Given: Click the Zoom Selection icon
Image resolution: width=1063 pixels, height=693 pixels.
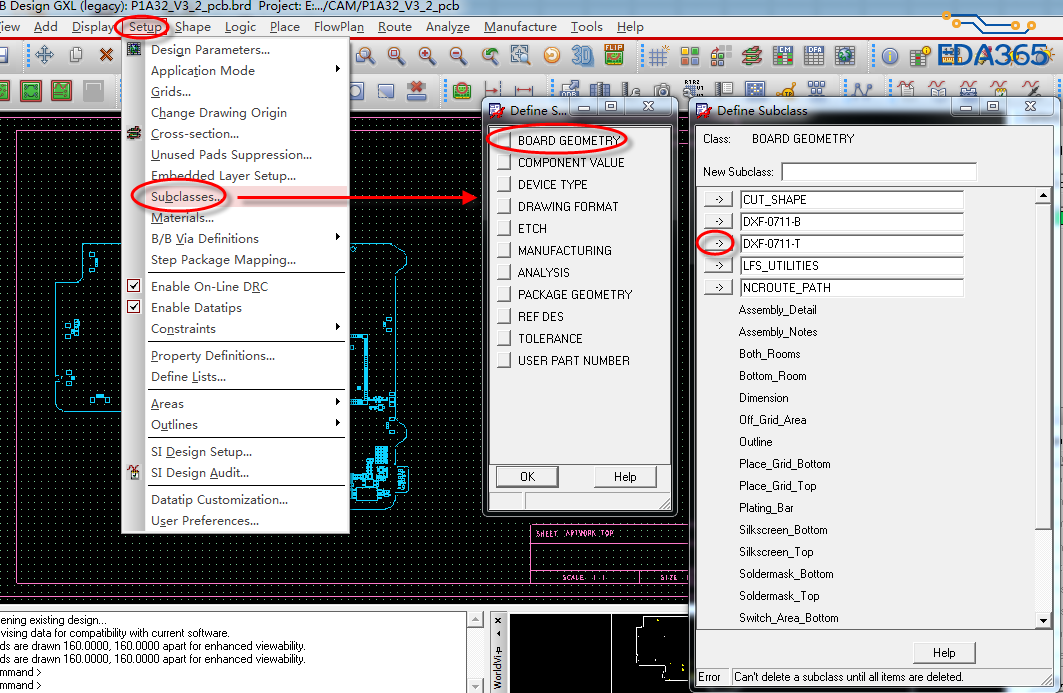Looking at the screenshot, I should pos(521,56).
